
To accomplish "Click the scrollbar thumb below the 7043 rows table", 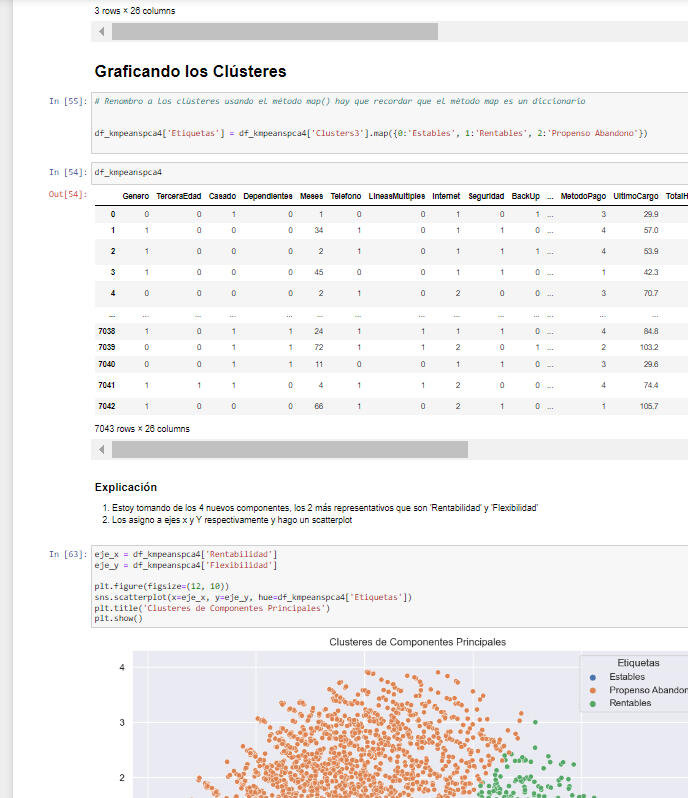I will pyautogui.click(x=290, y=450).
